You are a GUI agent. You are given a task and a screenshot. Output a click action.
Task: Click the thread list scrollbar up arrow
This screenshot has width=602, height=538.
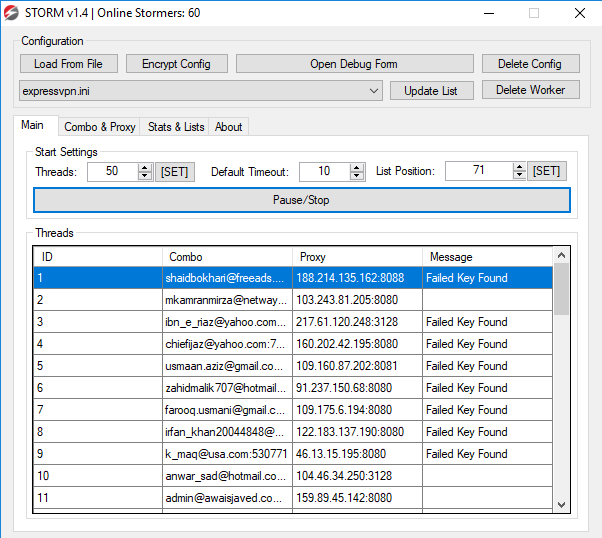561,255
